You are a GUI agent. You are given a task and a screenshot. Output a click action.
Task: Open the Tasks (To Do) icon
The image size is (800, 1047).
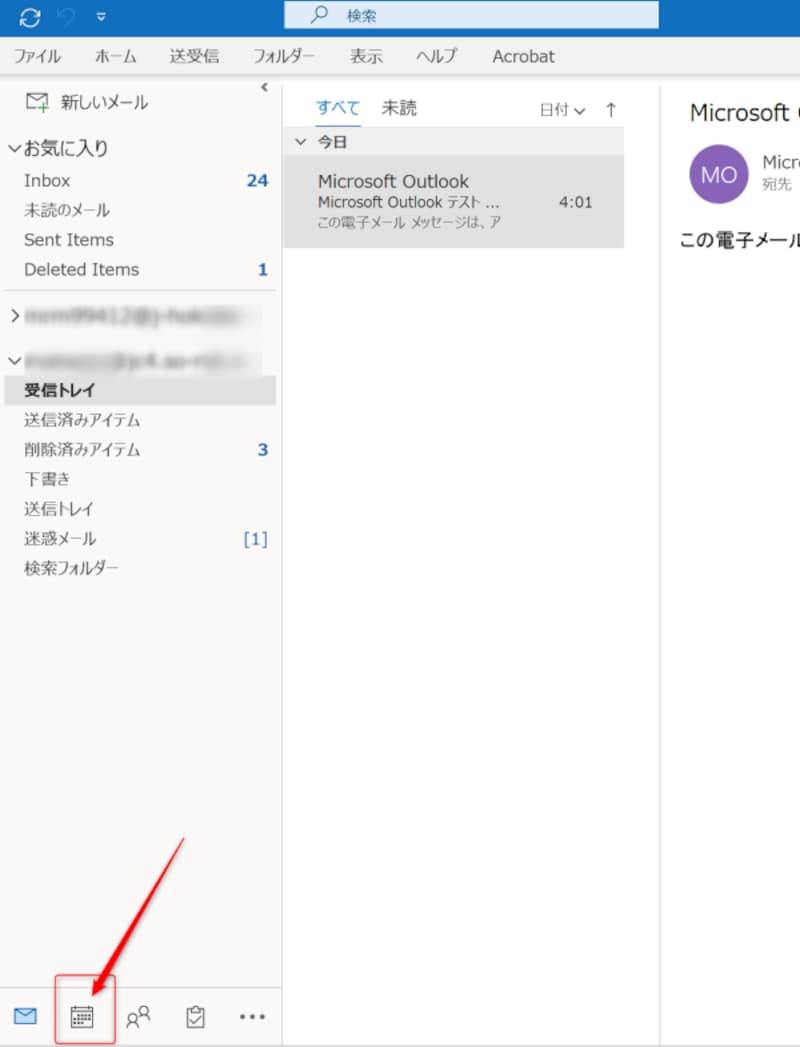[195, 1015]
